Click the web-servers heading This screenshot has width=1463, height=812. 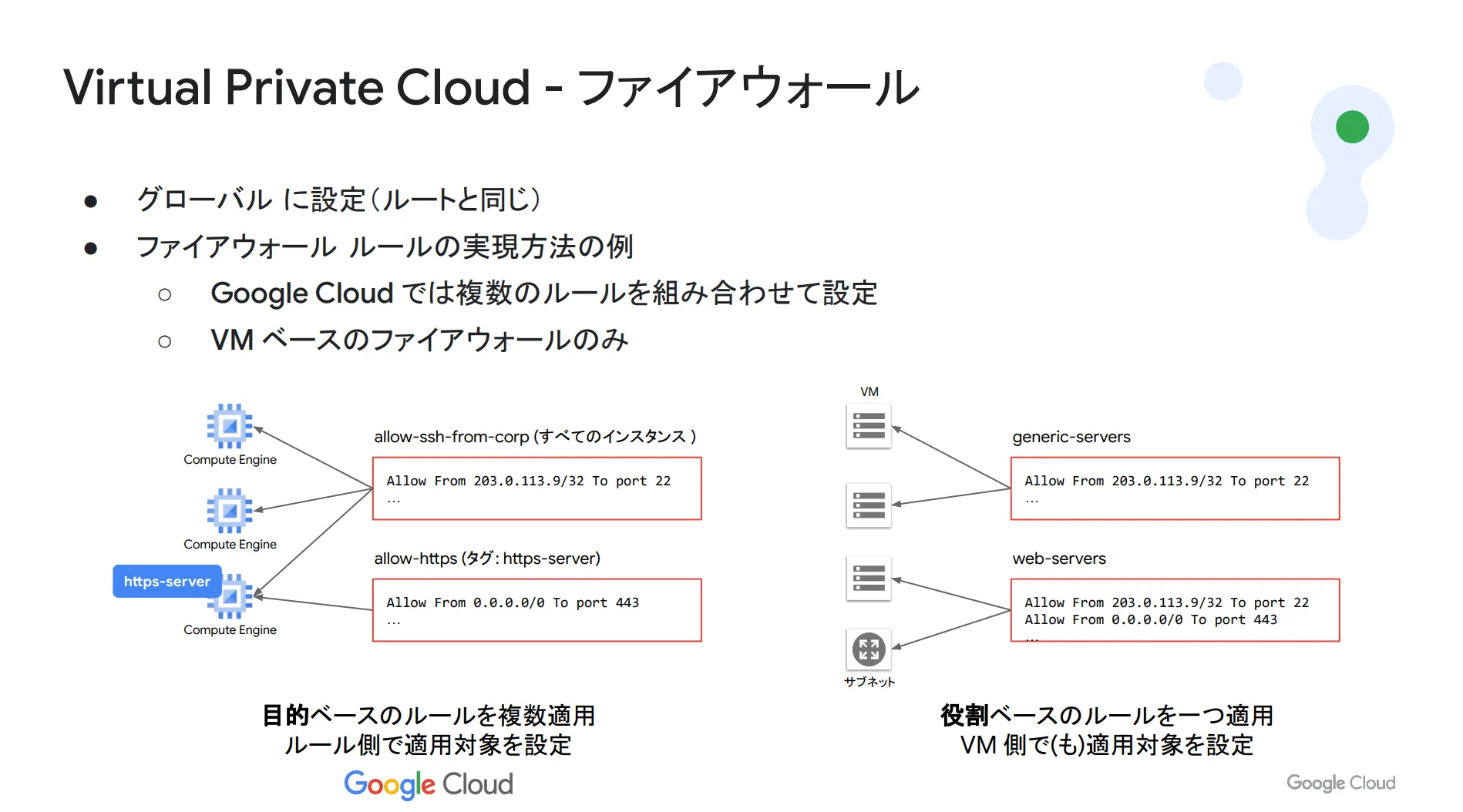[x=1059, y=559]
